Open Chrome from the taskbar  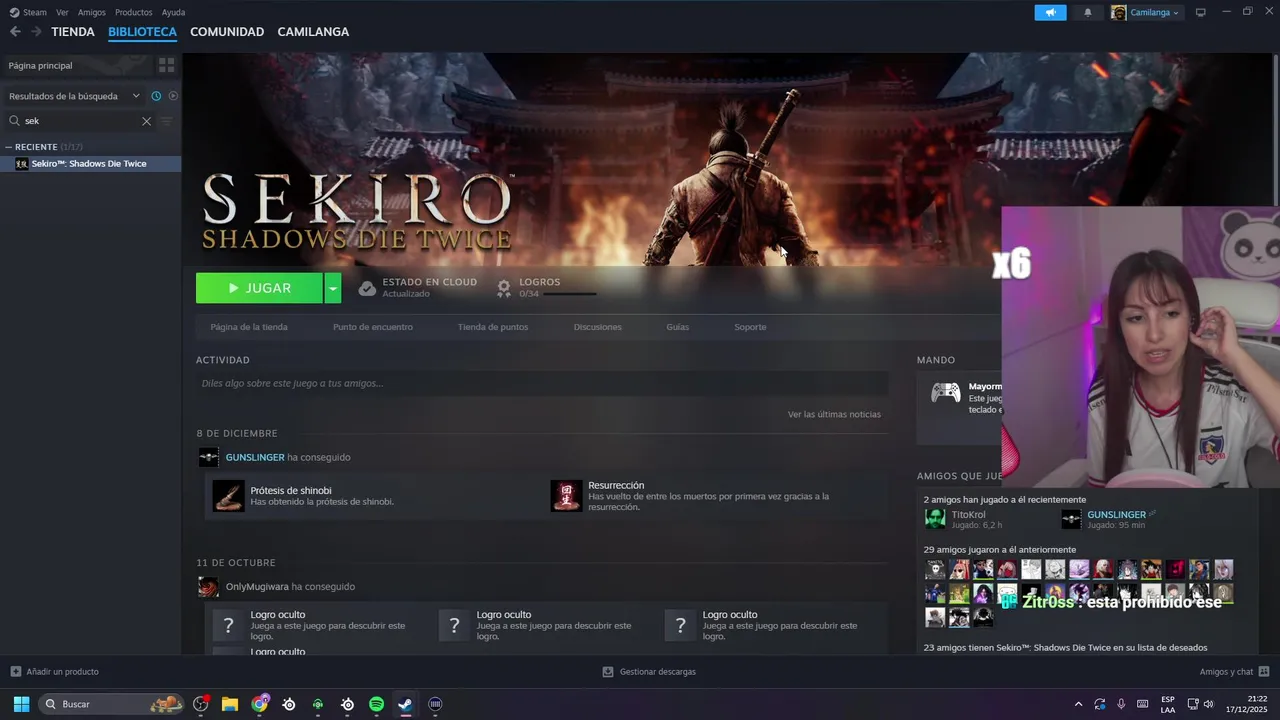click(x=260, y=704)
